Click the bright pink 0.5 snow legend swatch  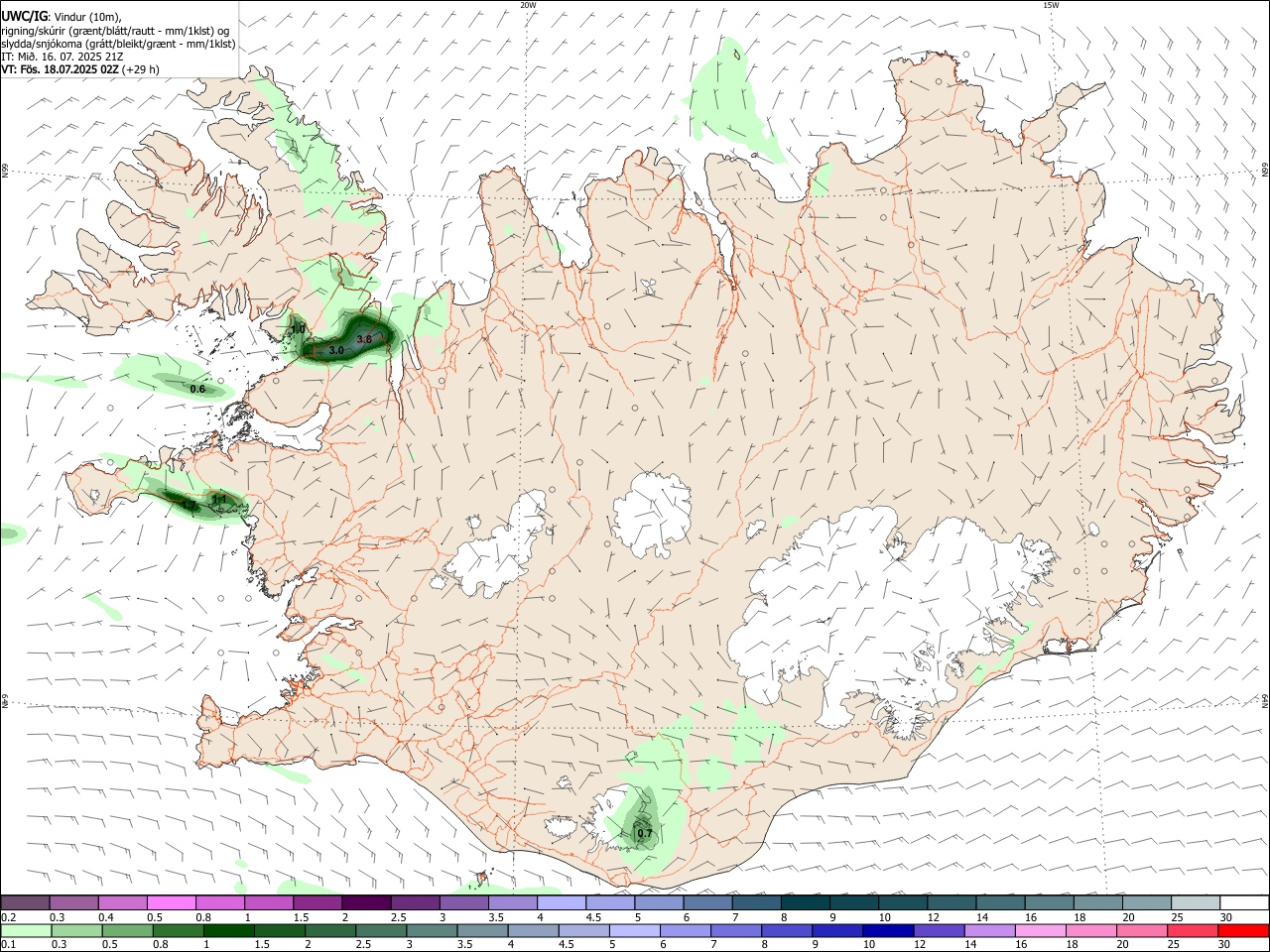tap(171, 902)
